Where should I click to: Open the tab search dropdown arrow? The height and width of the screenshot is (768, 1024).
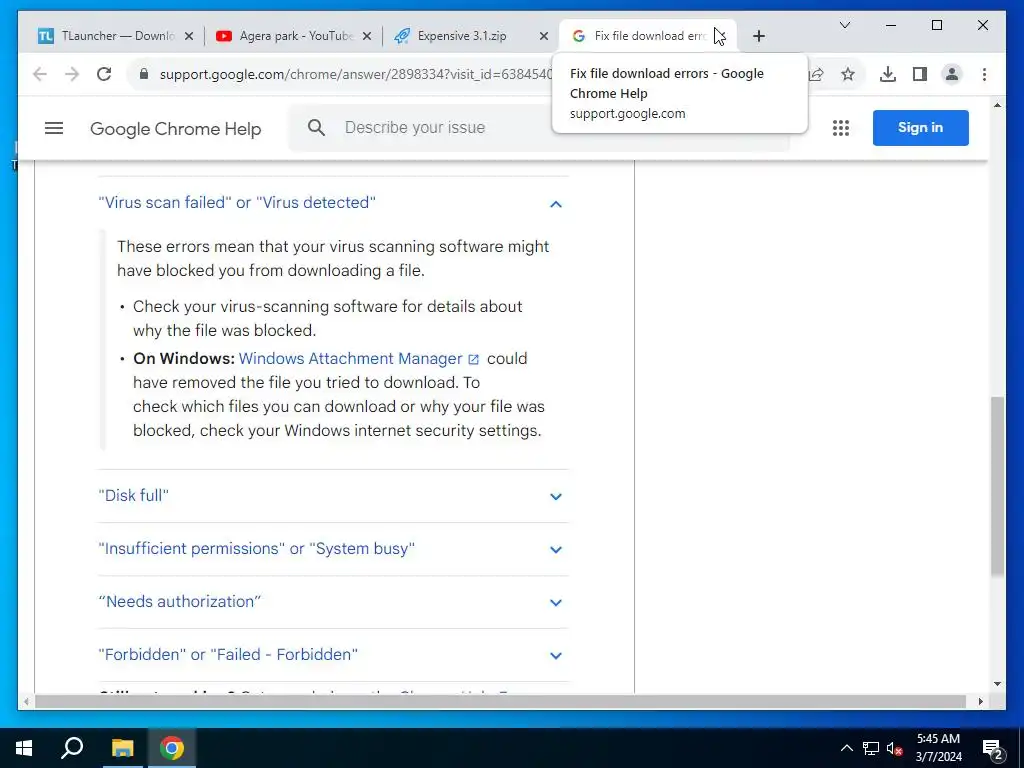tap(844, 25)
